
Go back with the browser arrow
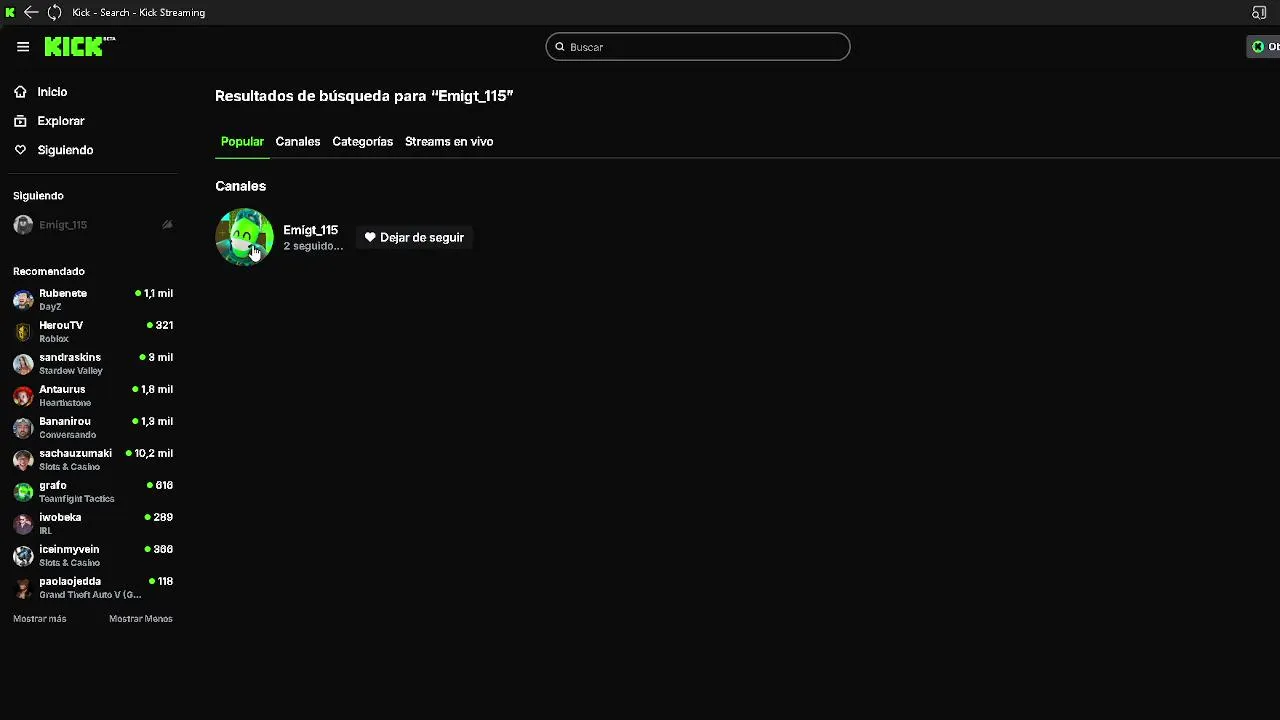click(31, 12)
